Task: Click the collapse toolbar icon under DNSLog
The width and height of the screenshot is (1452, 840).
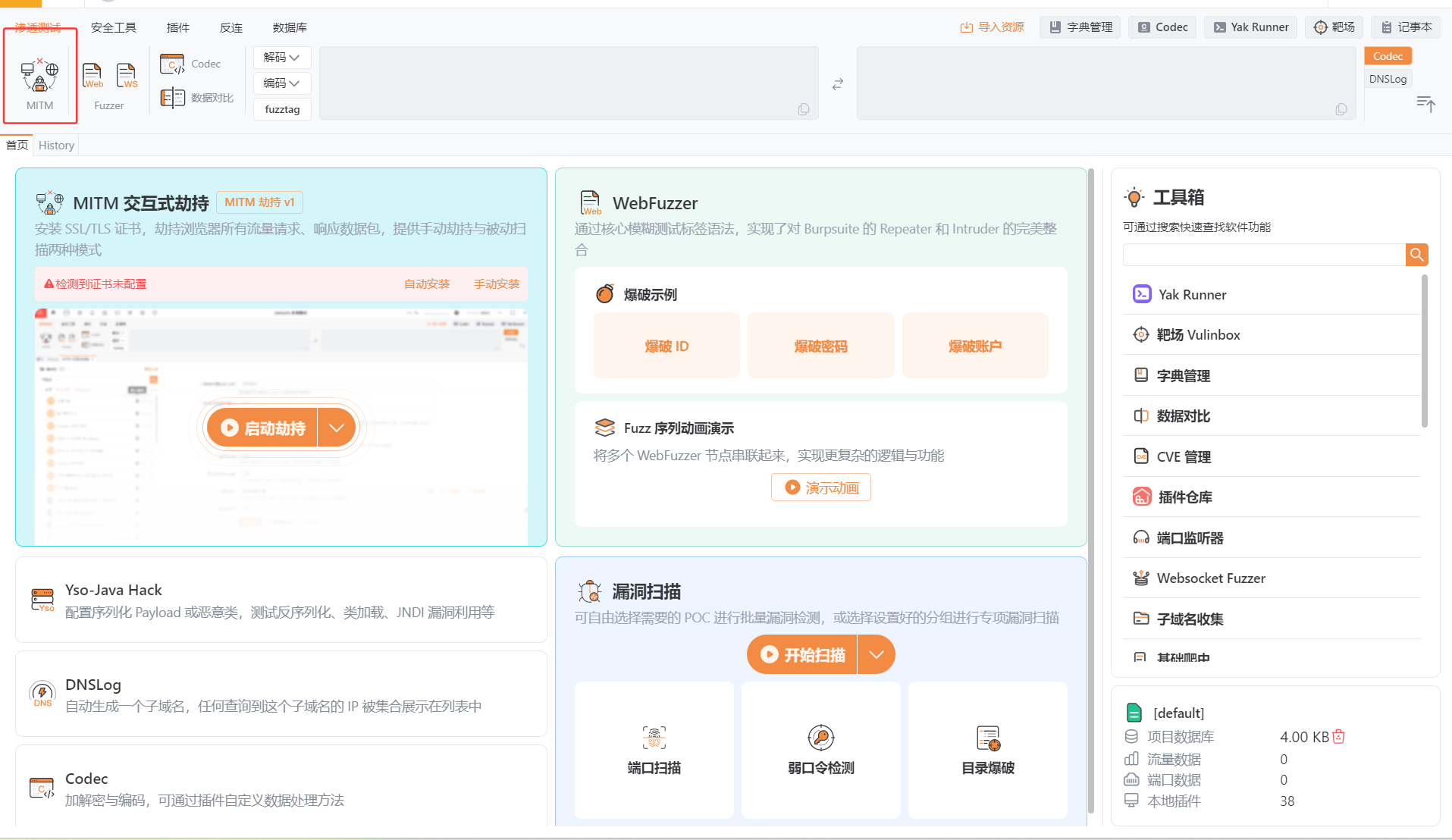Action: pyautogui.click(x=1425, y=104)
